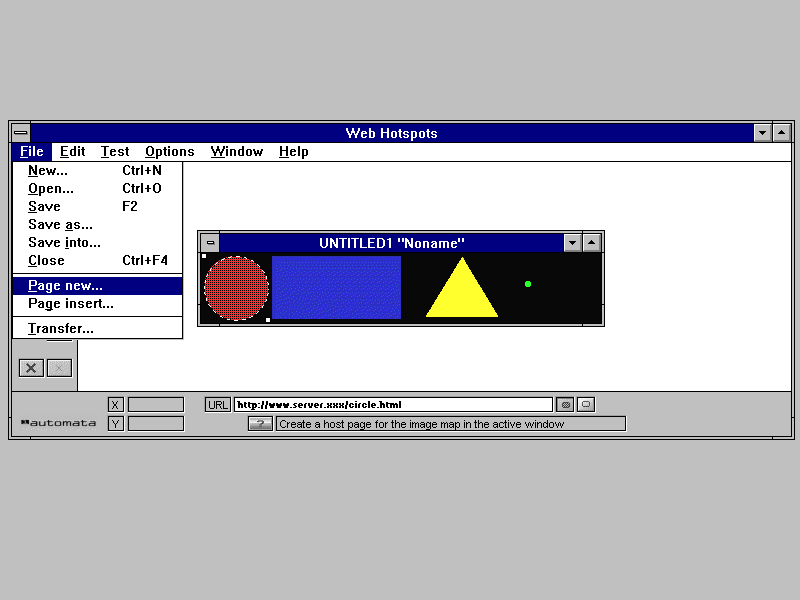Click the question mark help button
800x600 pixels.
(x=260, y=424)
